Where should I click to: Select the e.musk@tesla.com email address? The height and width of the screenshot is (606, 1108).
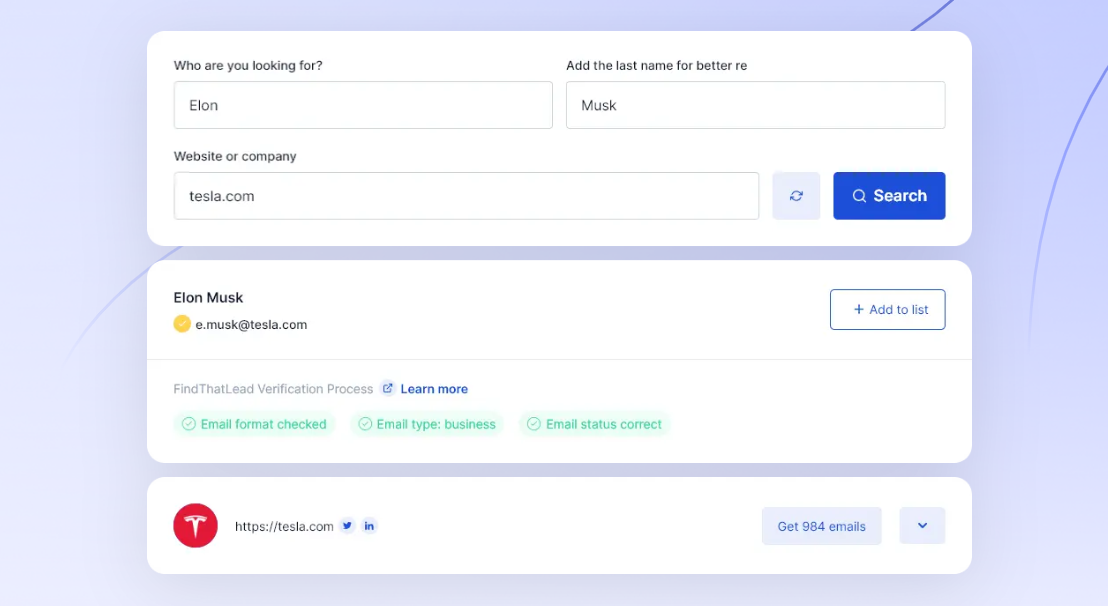252,325
